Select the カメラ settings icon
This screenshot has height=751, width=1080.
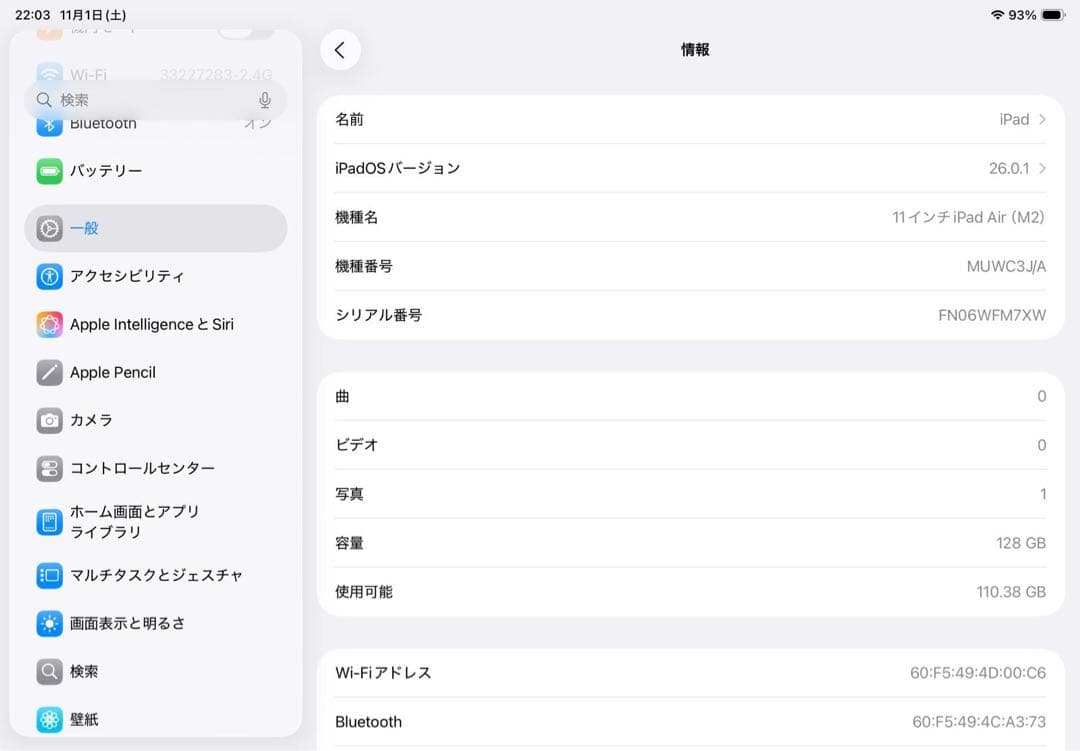(x=48, y=420)
